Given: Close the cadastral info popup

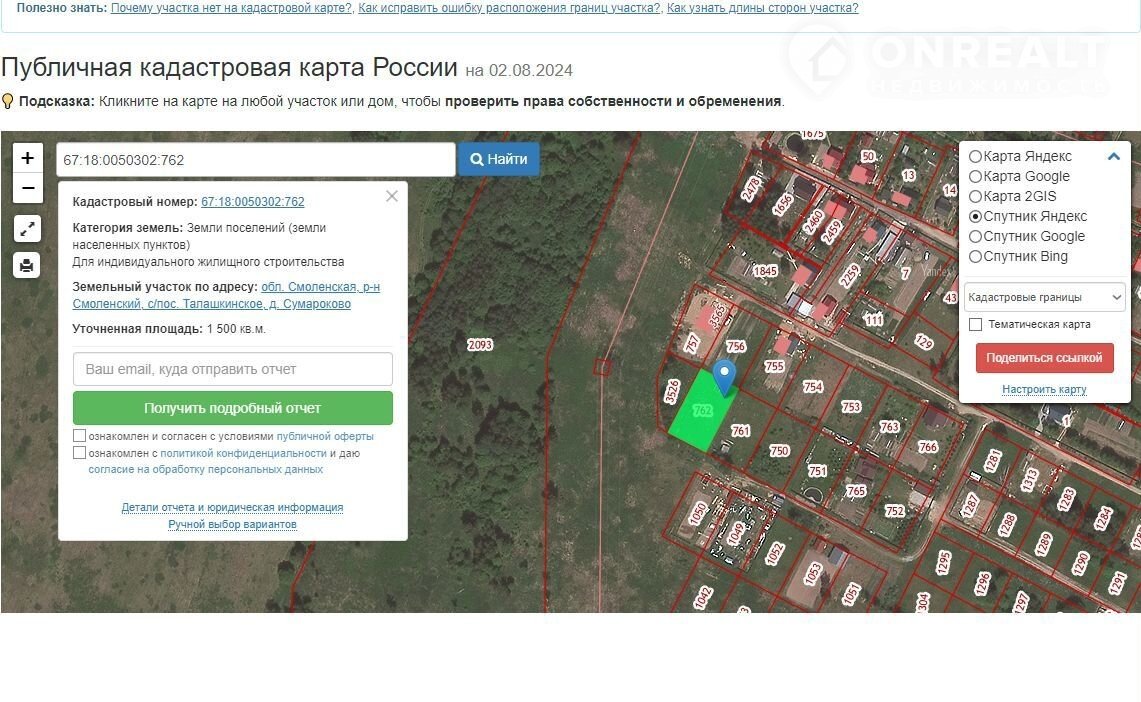Looking at the screenshot, I should pyautogui.click(x=392, y=196).
